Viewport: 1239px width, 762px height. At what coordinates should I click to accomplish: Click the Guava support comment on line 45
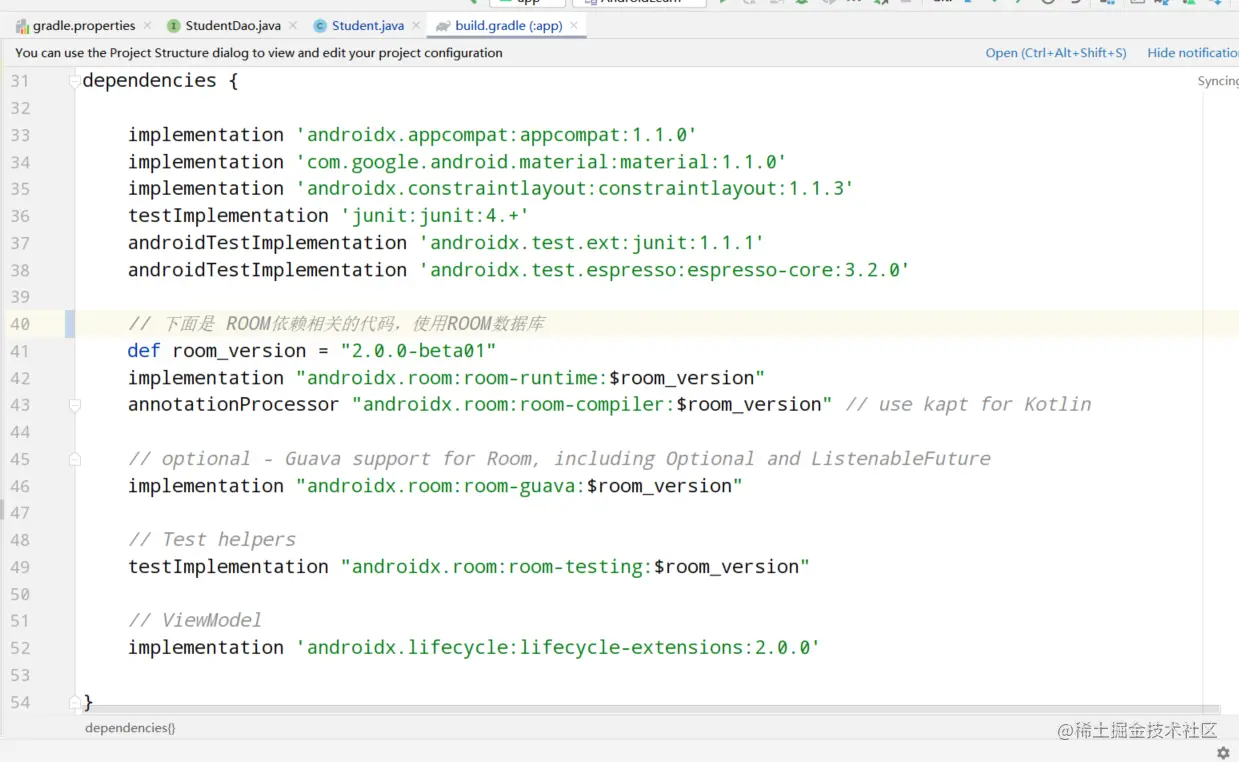[559, 459]
